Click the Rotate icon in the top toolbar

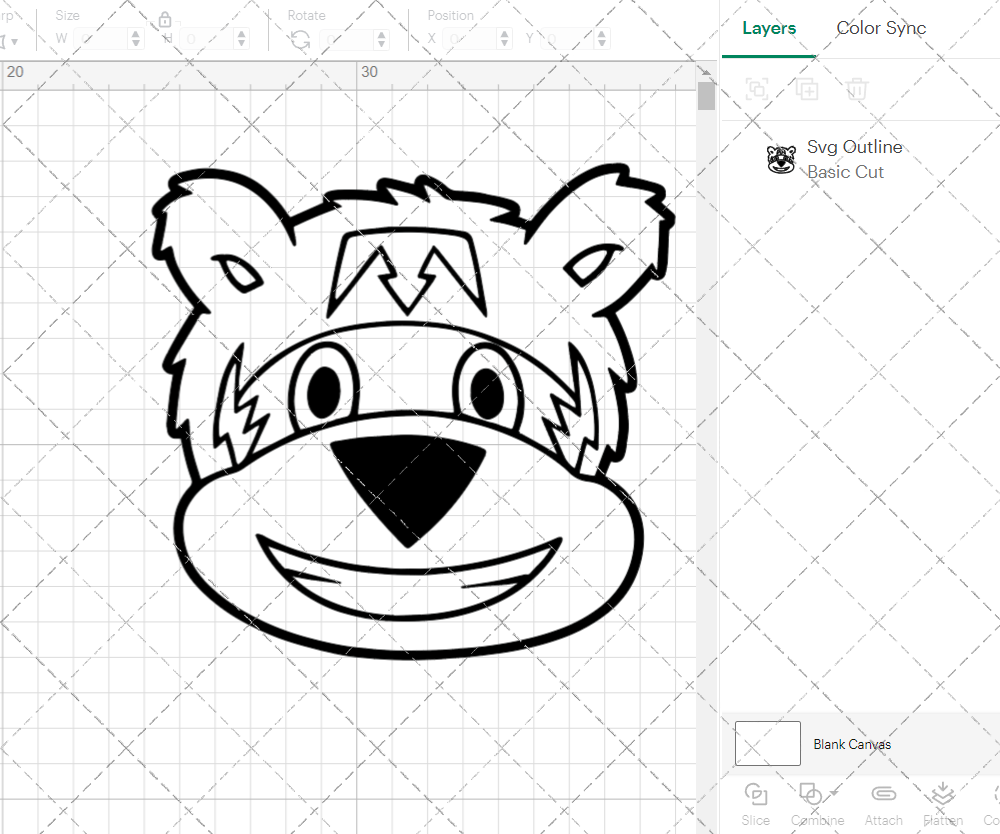[x=299, y=38]
